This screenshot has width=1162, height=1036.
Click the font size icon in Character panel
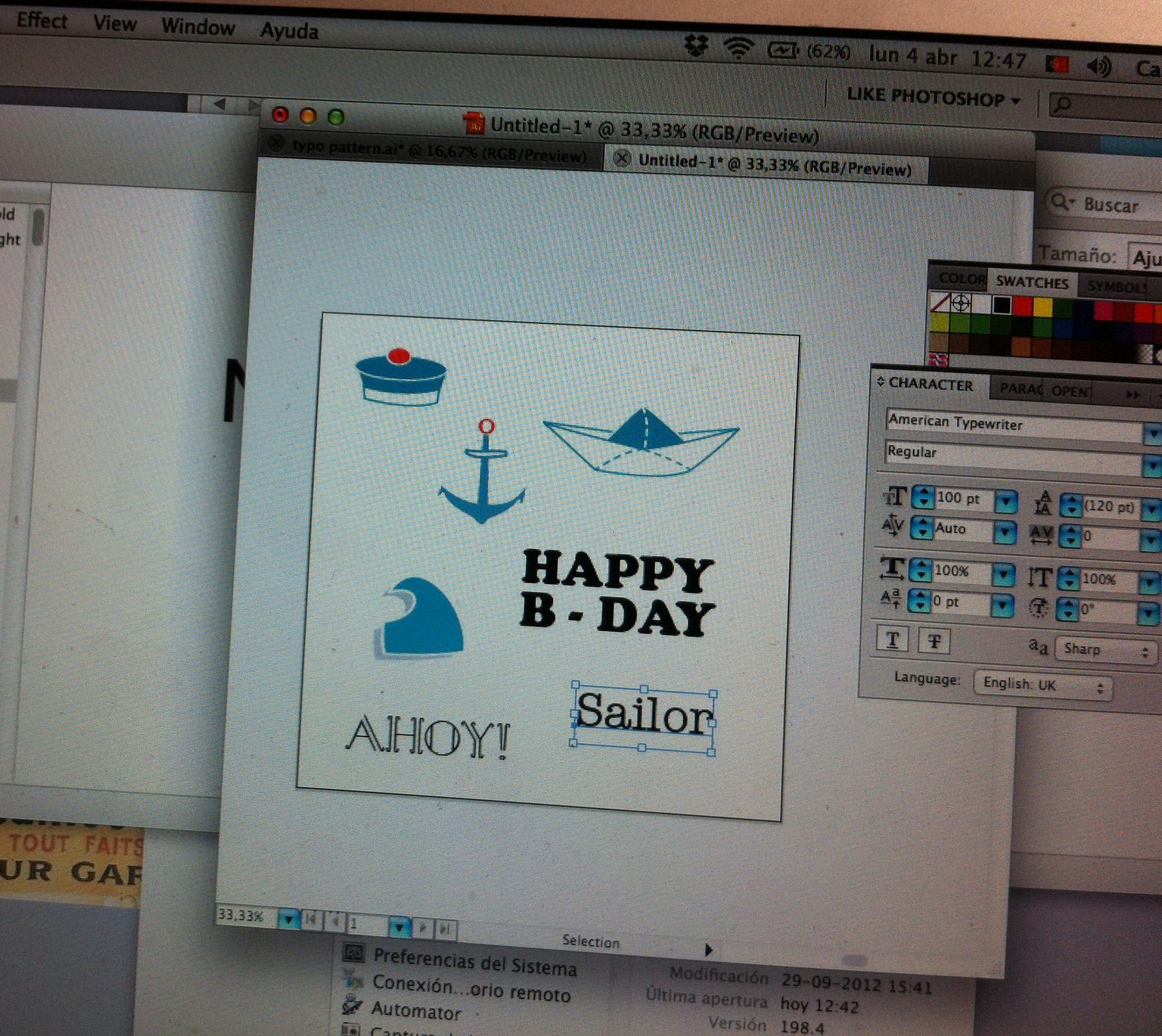894,496
